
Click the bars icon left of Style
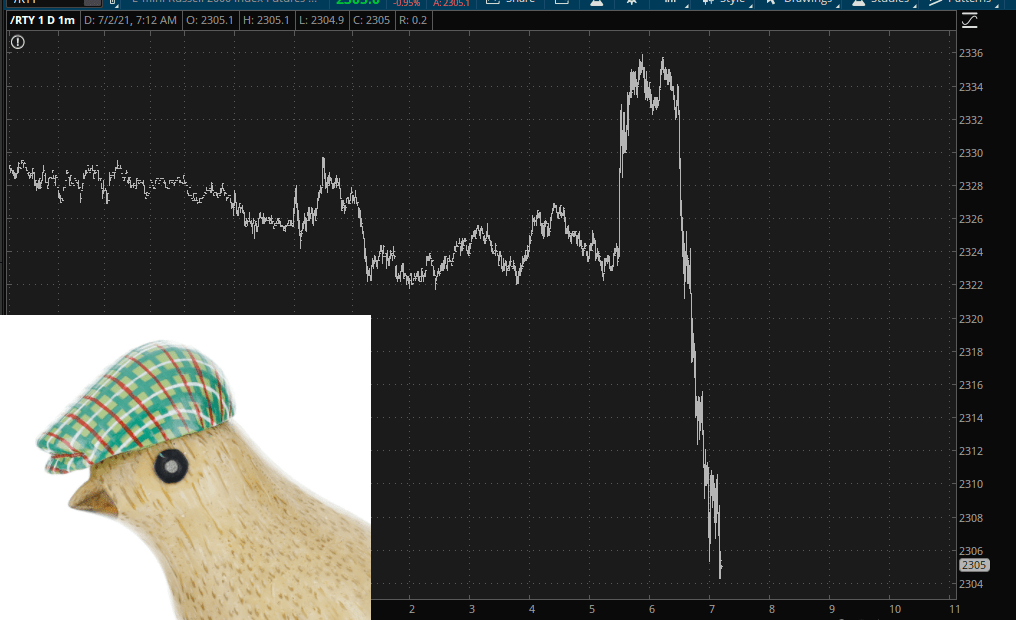click(x=671, y=3)
